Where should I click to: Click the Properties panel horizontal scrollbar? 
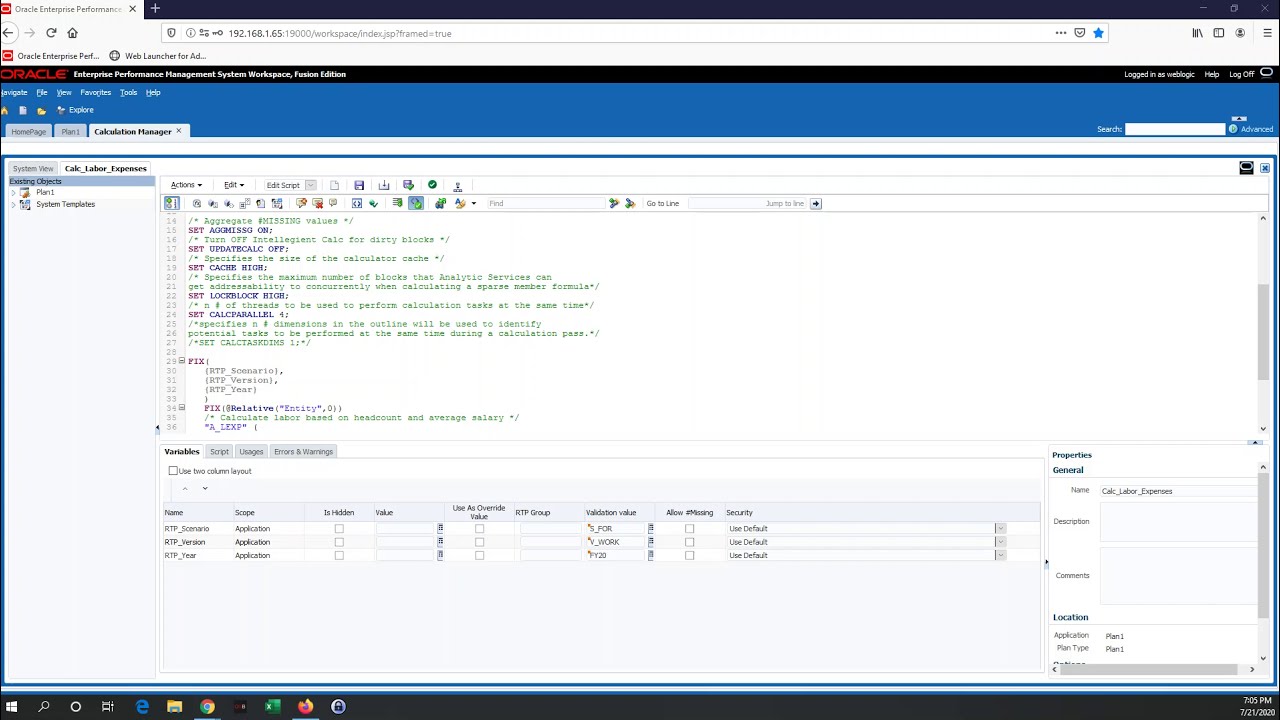1151,669
